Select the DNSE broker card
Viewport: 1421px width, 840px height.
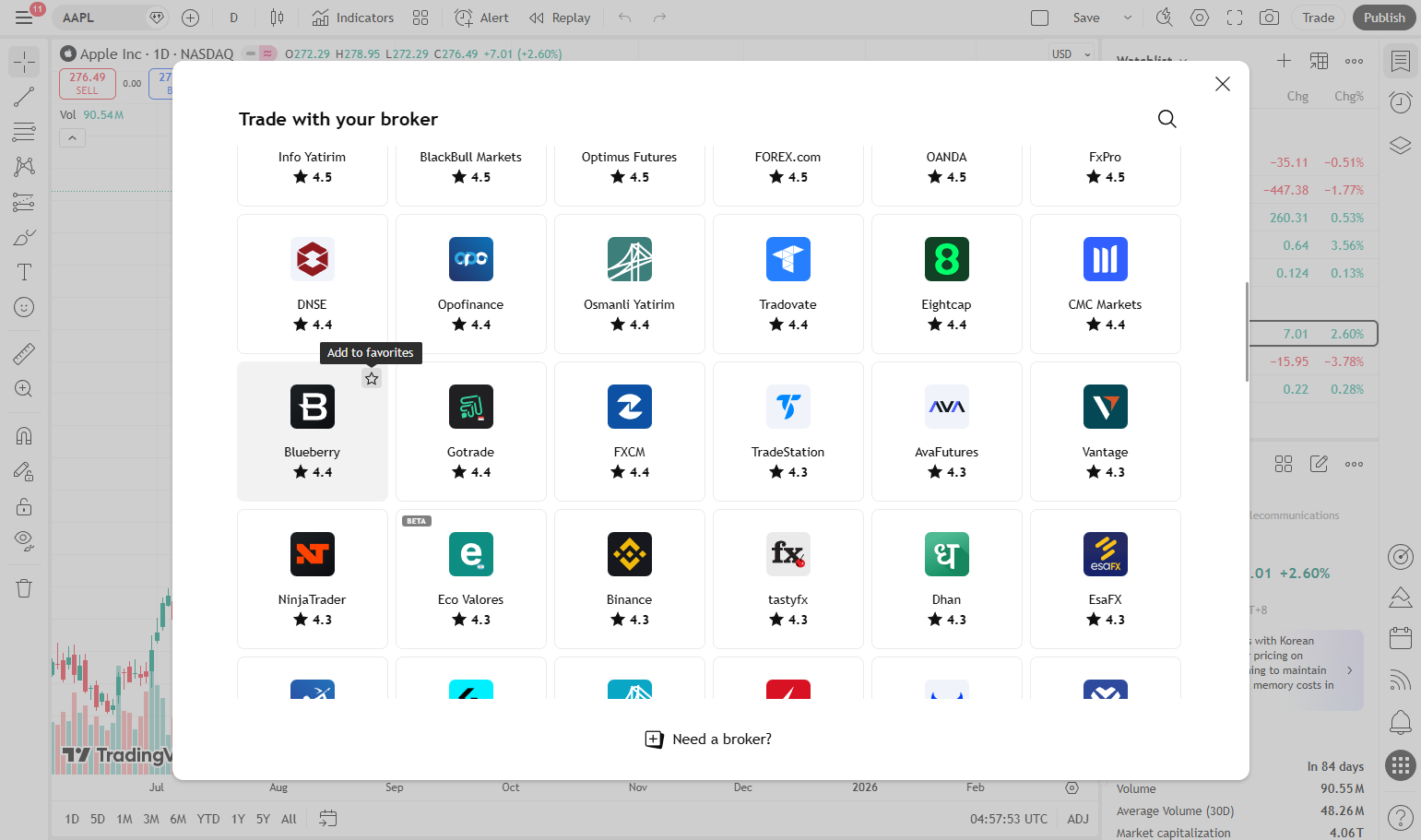tap(313, 284)
